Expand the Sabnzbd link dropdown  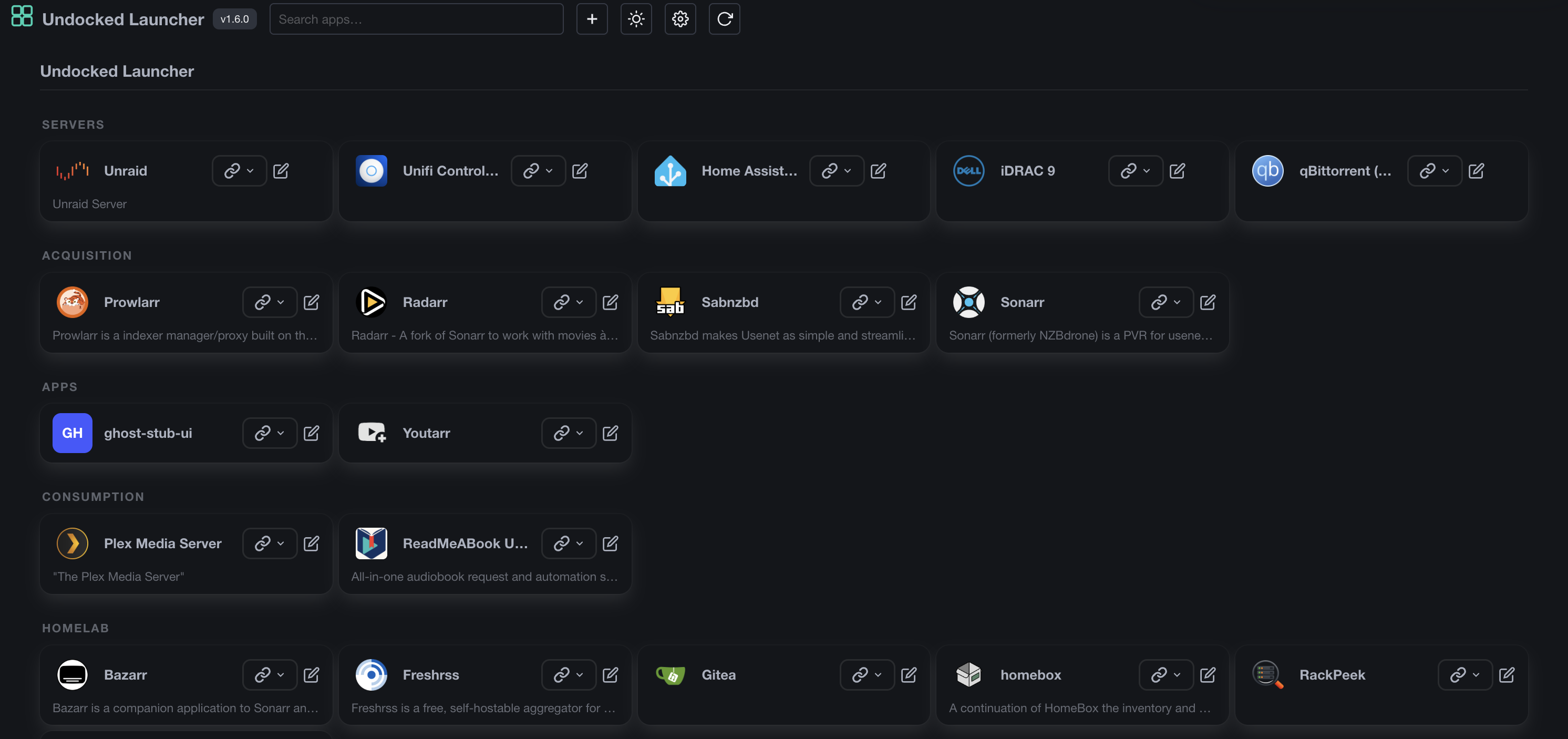coord(867,302)
